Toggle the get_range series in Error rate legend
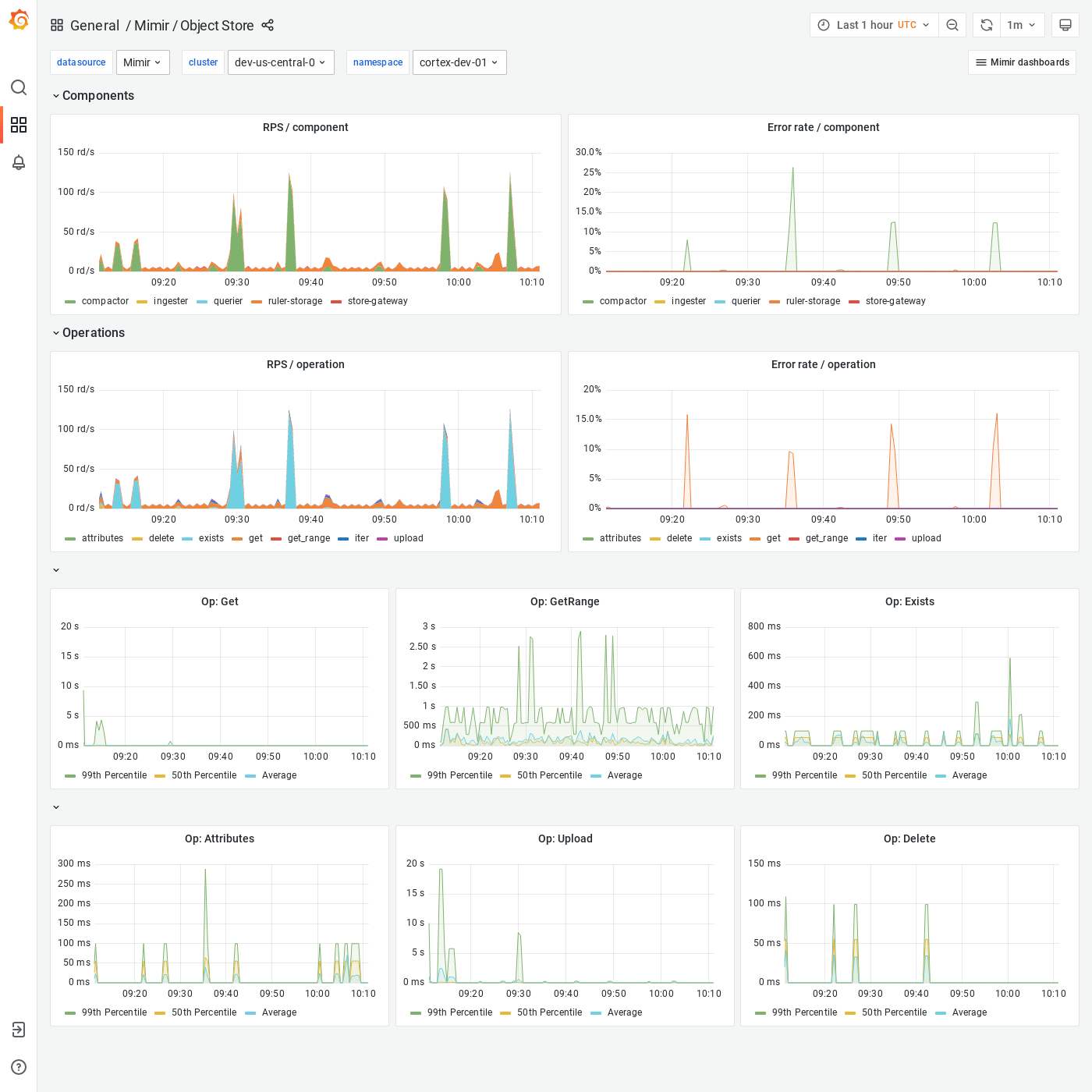Viewport: 1092px width, 1092px height. pos(826,538)
